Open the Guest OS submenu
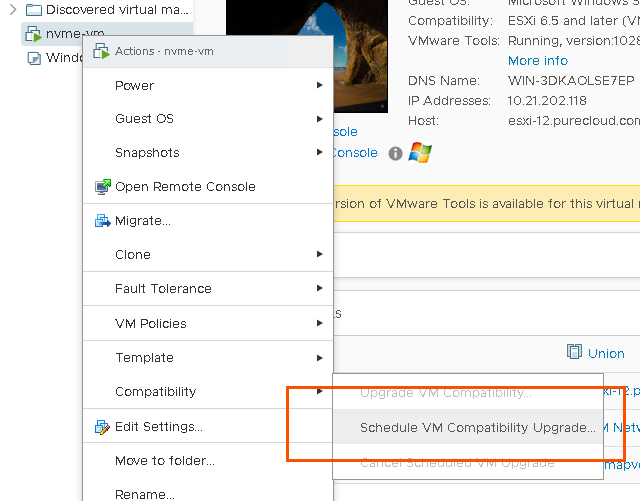Image resolution: width=640 pixels, height=501 pixels. tap(208, 119)
